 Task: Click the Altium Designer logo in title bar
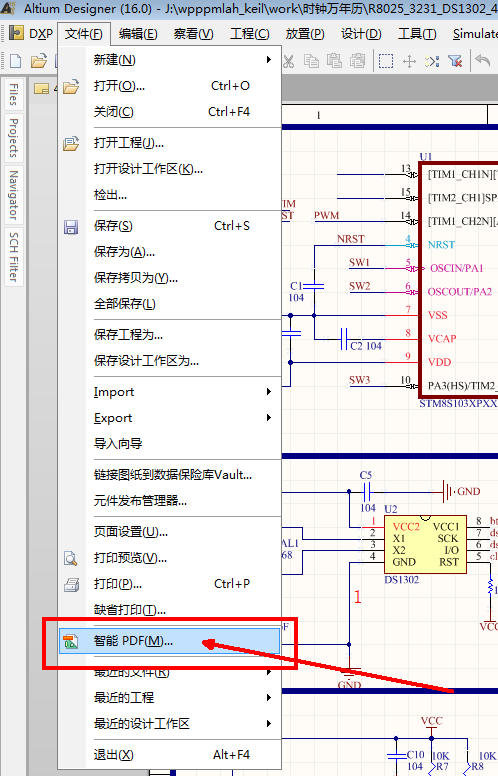point(8,8)
